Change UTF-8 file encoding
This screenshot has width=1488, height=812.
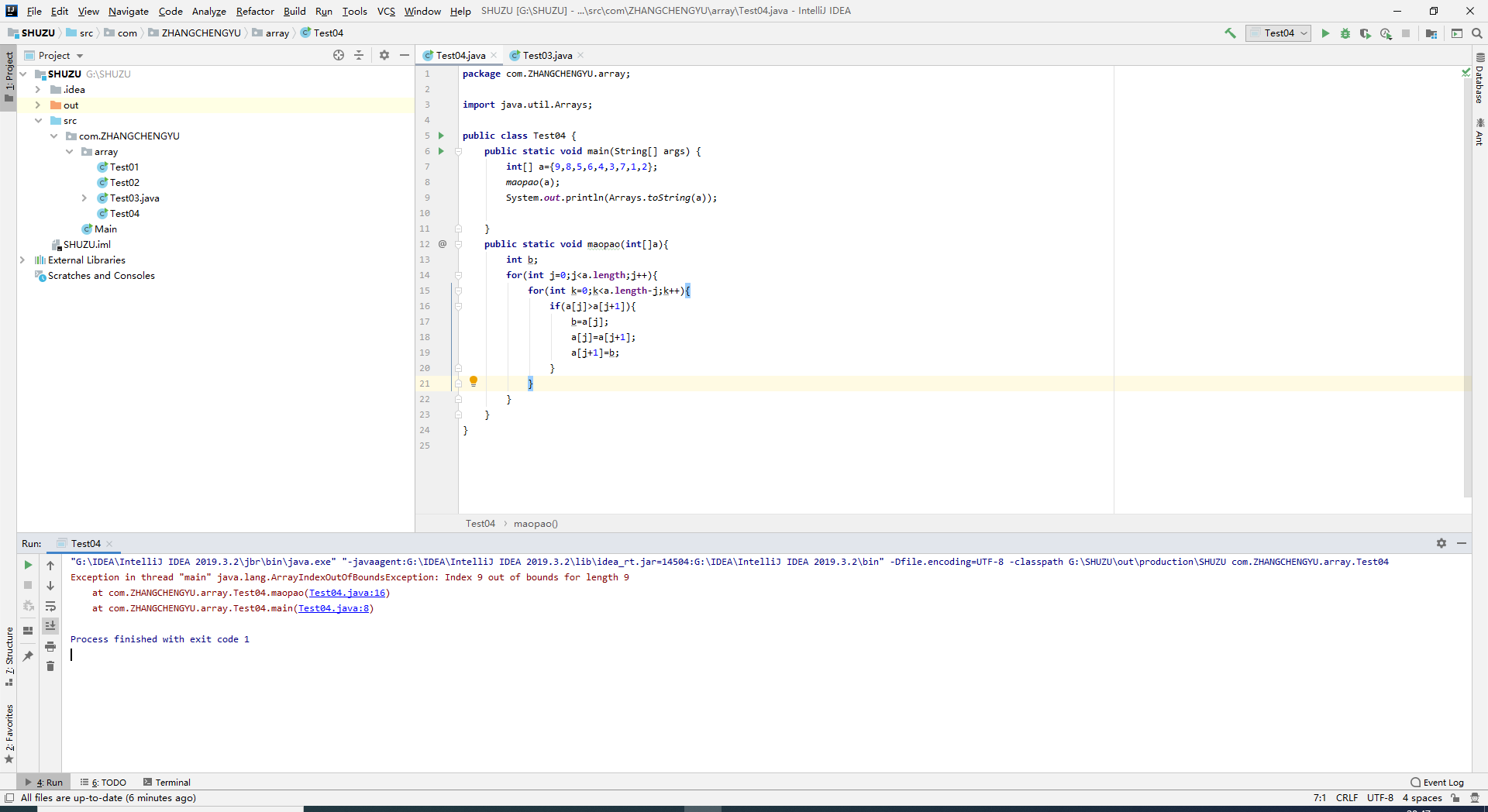[x=1380, y=797]
